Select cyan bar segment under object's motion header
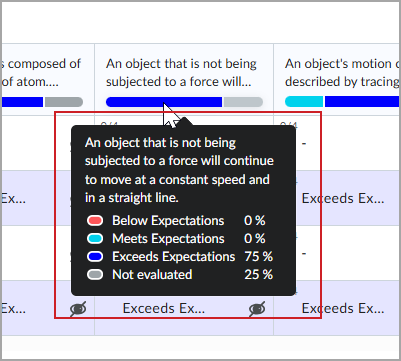This screenshot has height=361, width=401. (304, 102)
